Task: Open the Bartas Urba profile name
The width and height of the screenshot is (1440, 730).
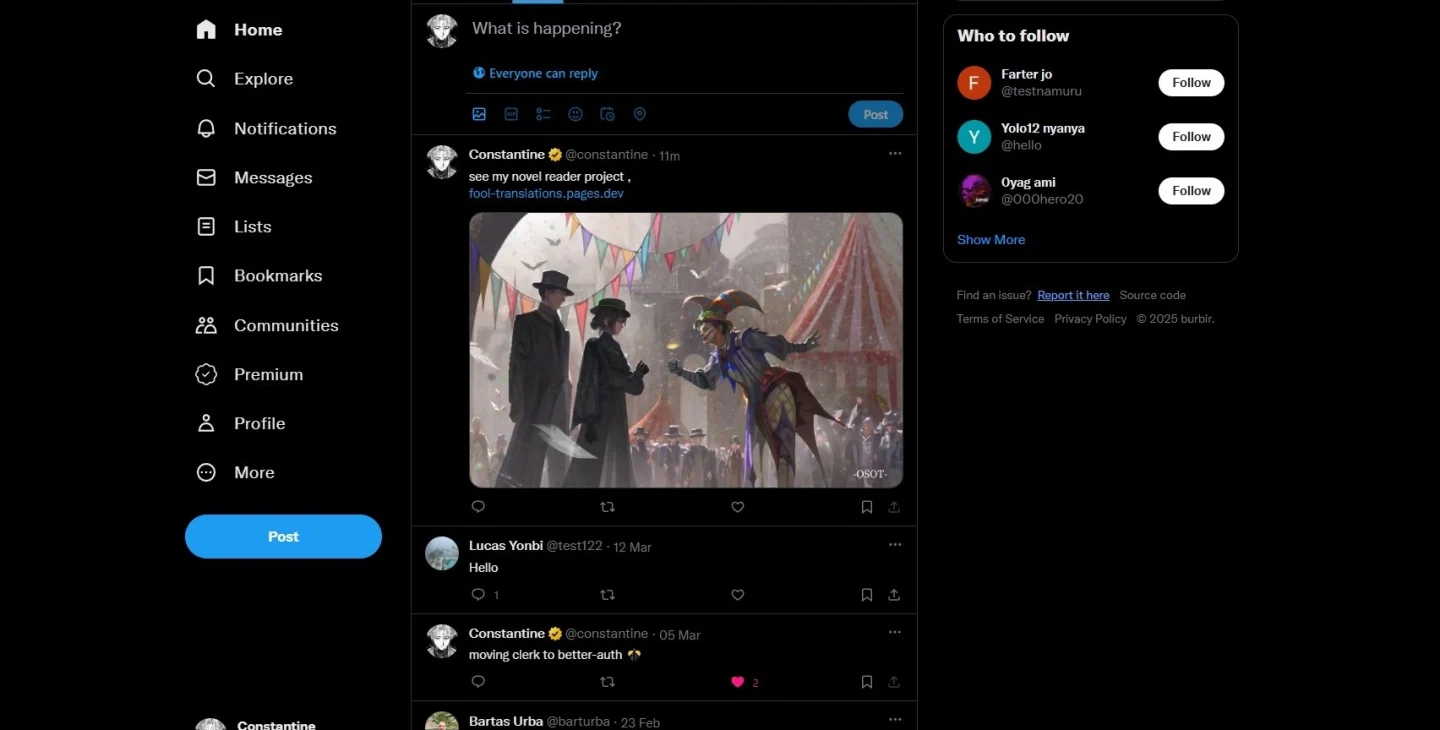Action: point(506,721)
